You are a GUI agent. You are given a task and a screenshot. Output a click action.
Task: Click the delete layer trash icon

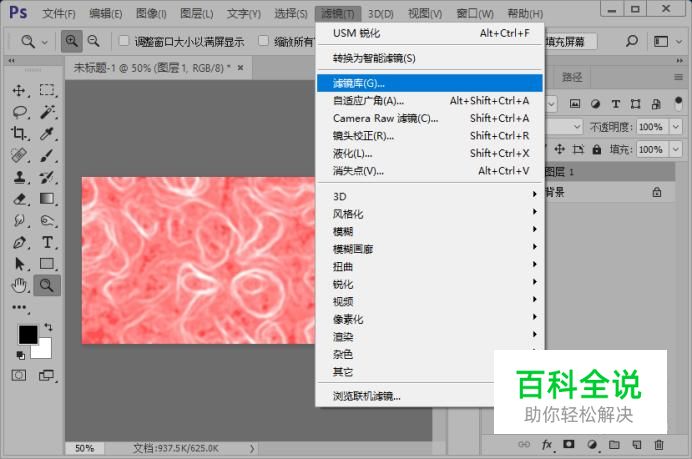[658, 444]
